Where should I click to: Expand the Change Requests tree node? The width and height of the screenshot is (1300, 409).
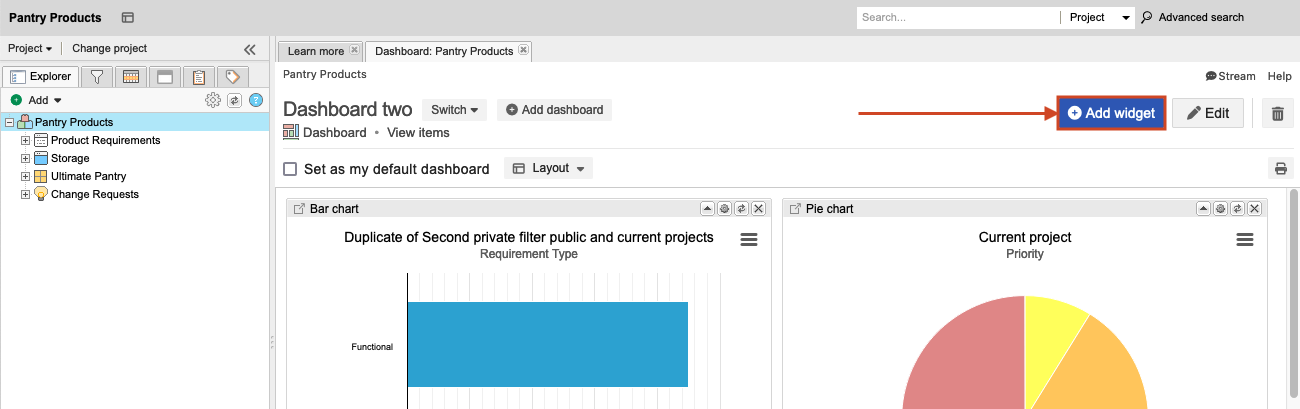[x=26, y=194]
